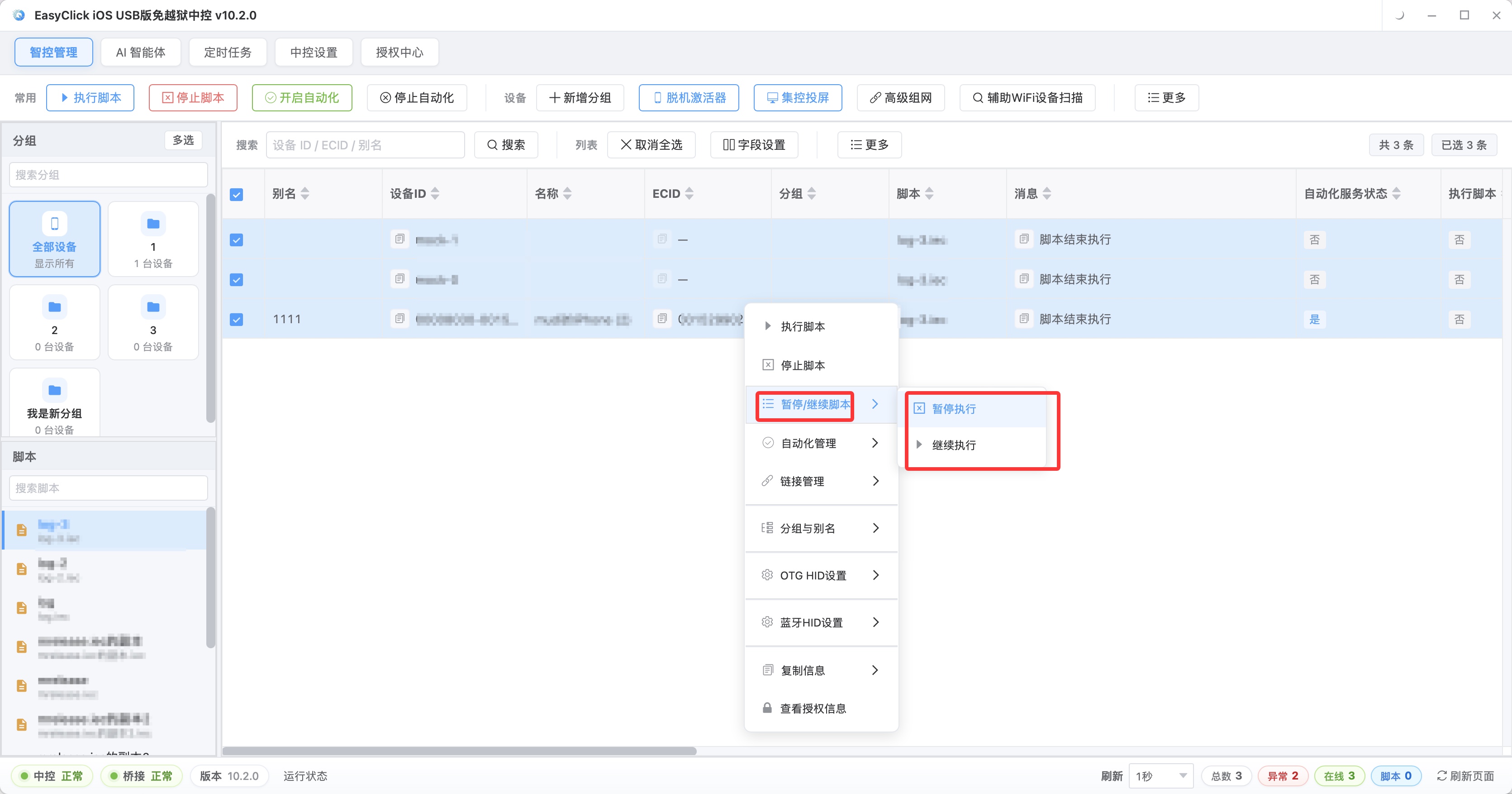This screenshot has width=1512, height=794.
Task: Expand the 自动化管理 submenu
Action: pos(821,443)
